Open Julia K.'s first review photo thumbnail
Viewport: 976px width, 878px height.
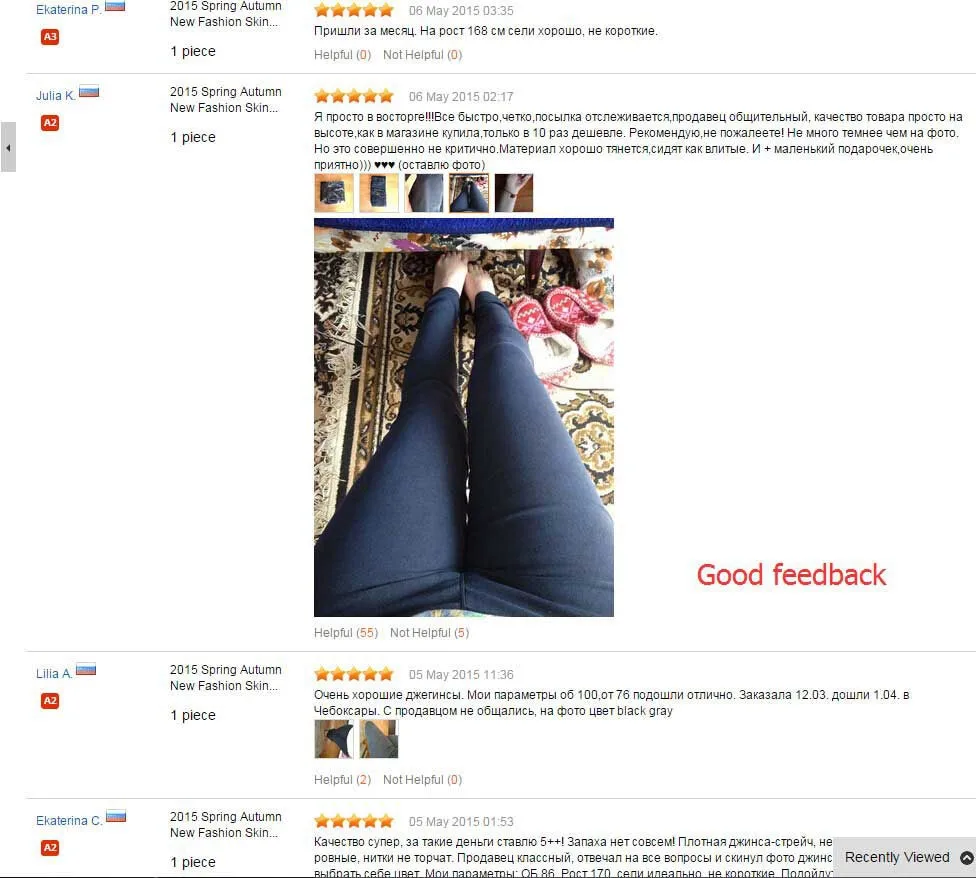[334, 193]
